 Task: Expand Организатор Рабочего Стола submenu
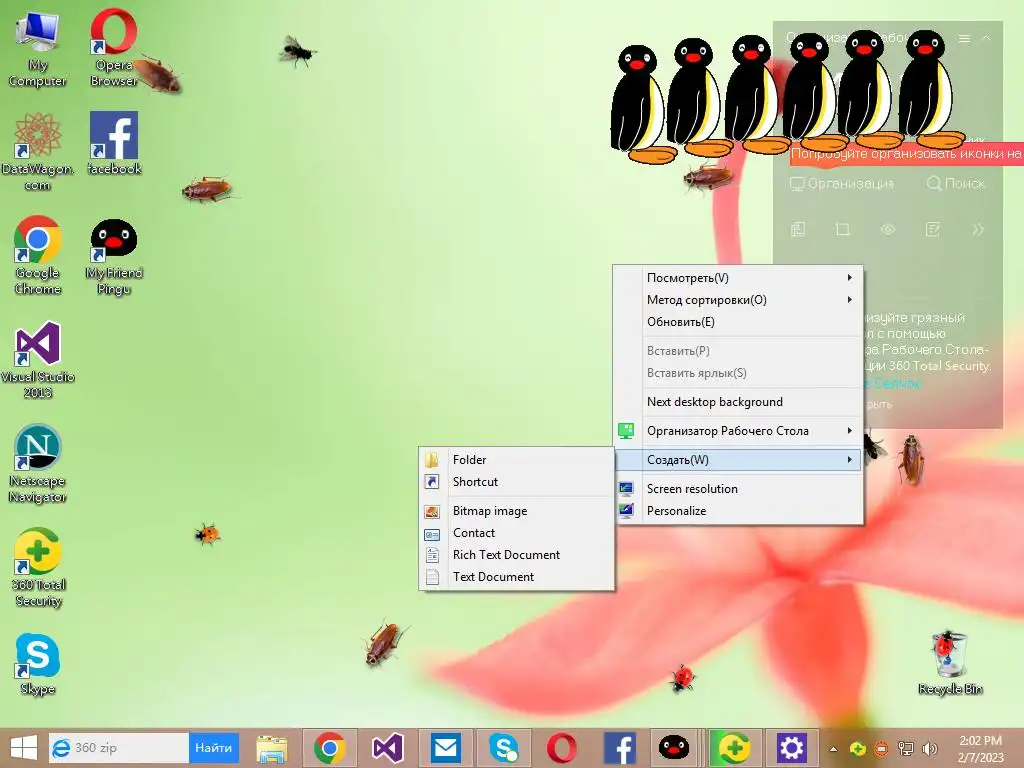738,430
